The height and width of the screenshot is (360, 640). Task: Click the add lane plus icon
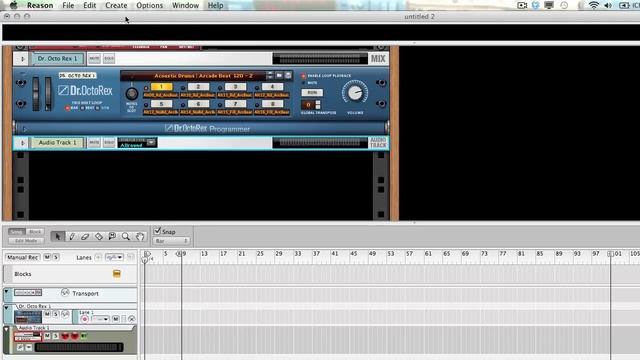pos(98,257)
